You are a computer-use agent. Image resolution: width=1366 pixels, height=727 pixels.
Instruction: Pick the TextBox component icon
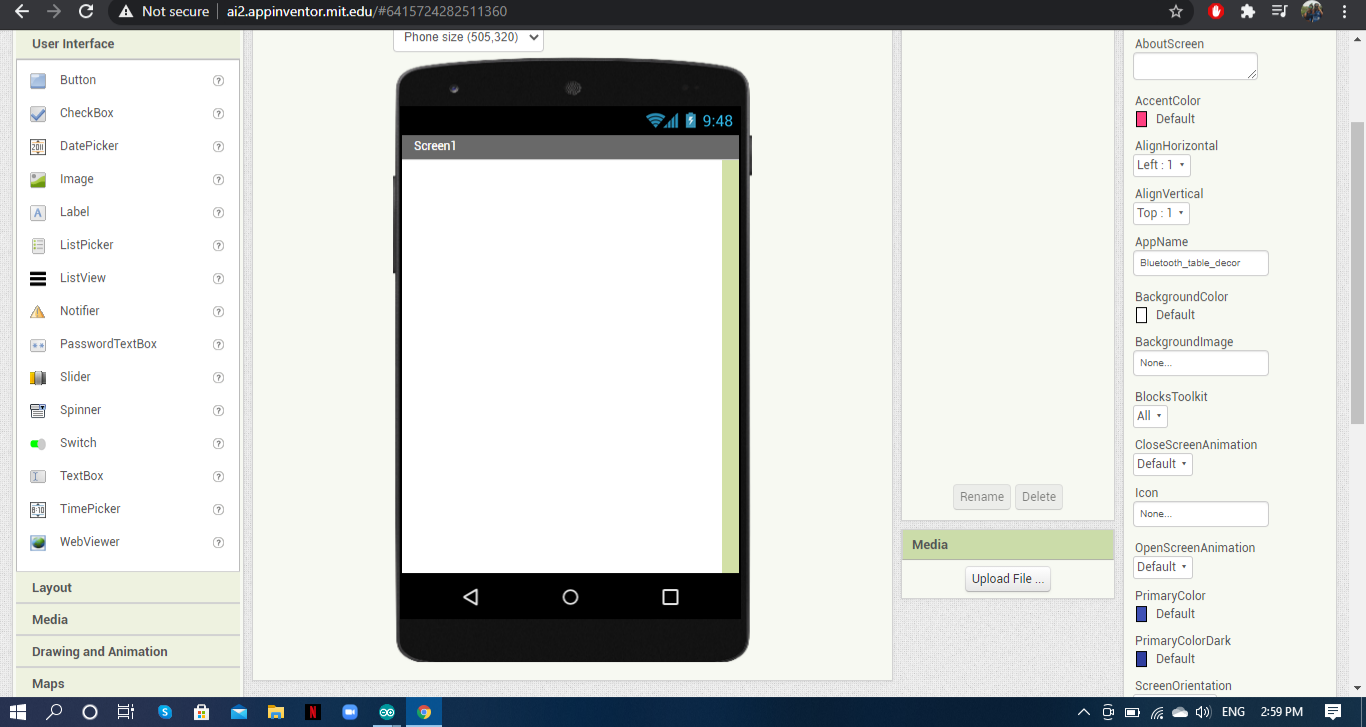pos(38,477)
